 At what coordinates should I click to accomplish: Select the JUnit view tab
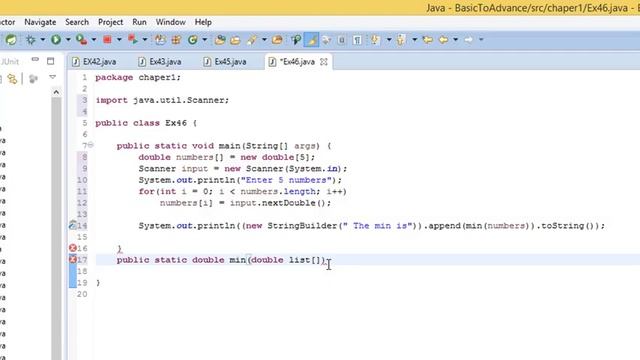10,62
